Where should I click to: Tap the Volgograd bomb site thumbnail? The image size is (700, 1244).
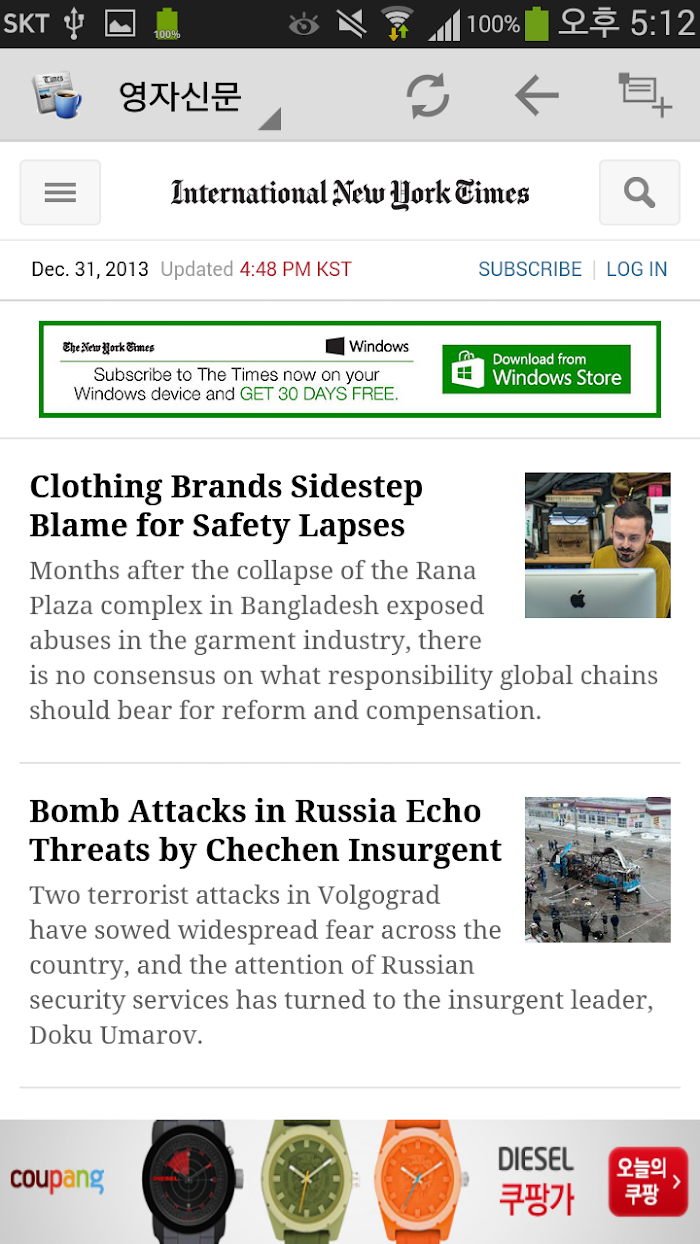coord(598,869)
